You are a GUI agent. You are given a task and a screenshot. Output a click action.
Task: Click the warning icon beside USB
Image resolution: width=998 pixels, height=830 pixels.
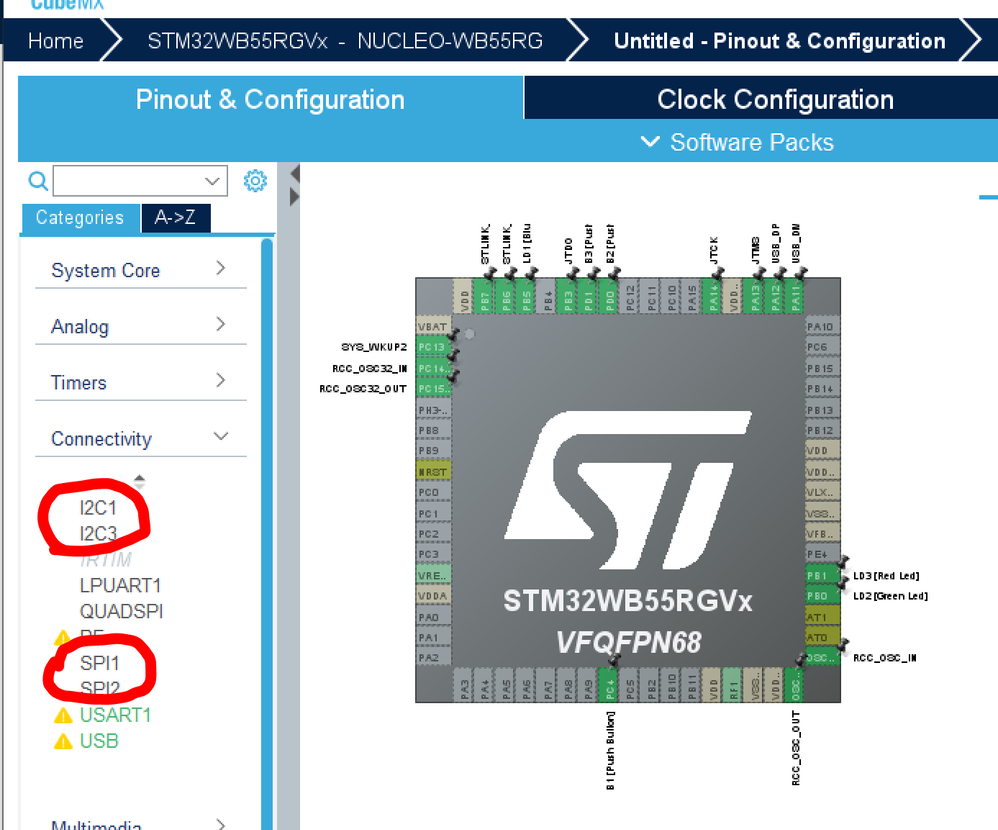point(63,742)
